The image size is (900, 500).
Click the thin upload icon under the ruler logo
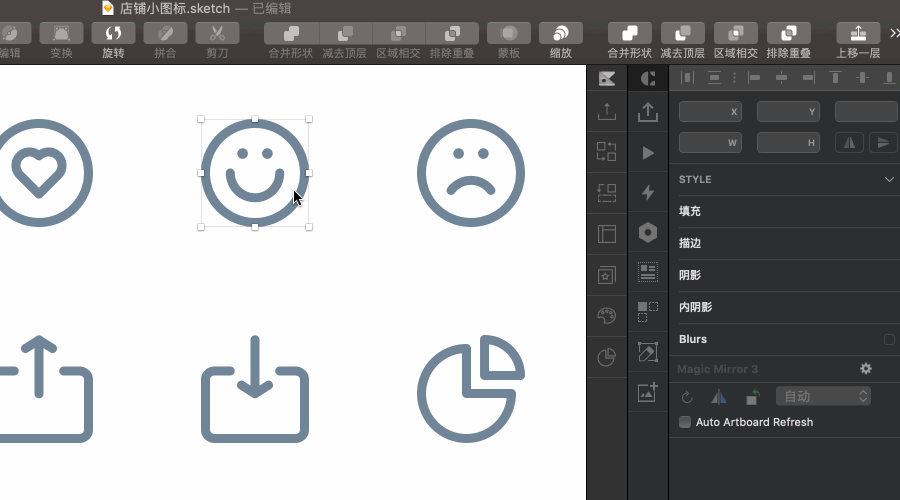pos(607,111)
